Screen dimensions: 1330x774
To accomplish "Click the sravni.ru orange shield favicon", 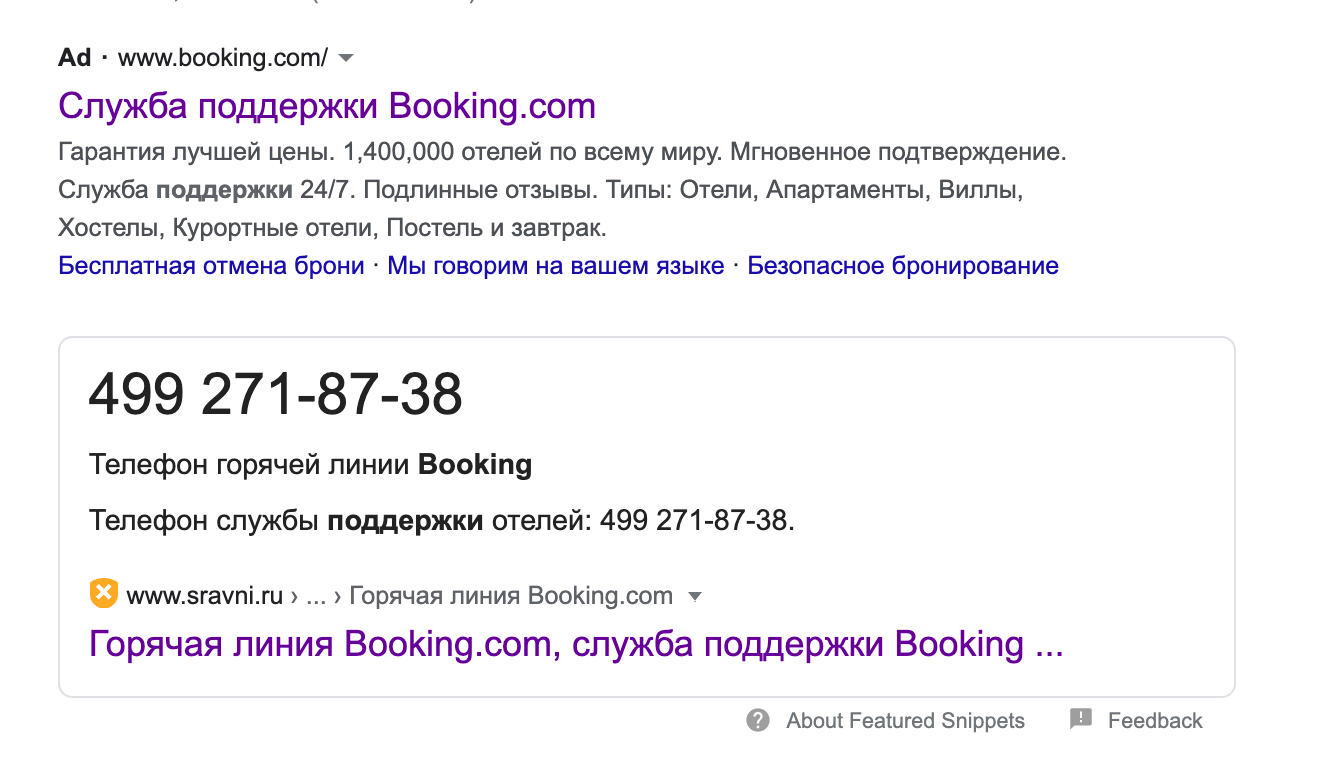I will 103,594.
